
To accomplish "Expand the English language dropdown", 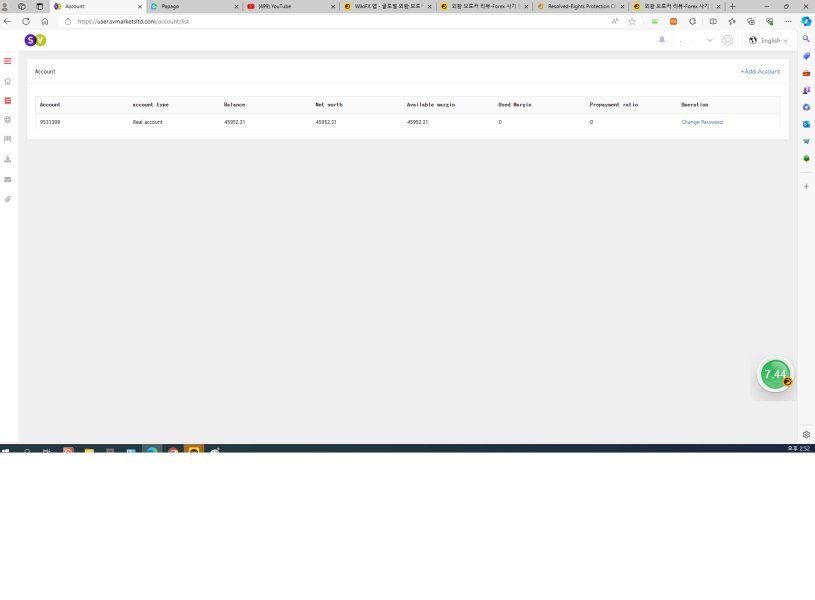I will click(x=768, y=40).
